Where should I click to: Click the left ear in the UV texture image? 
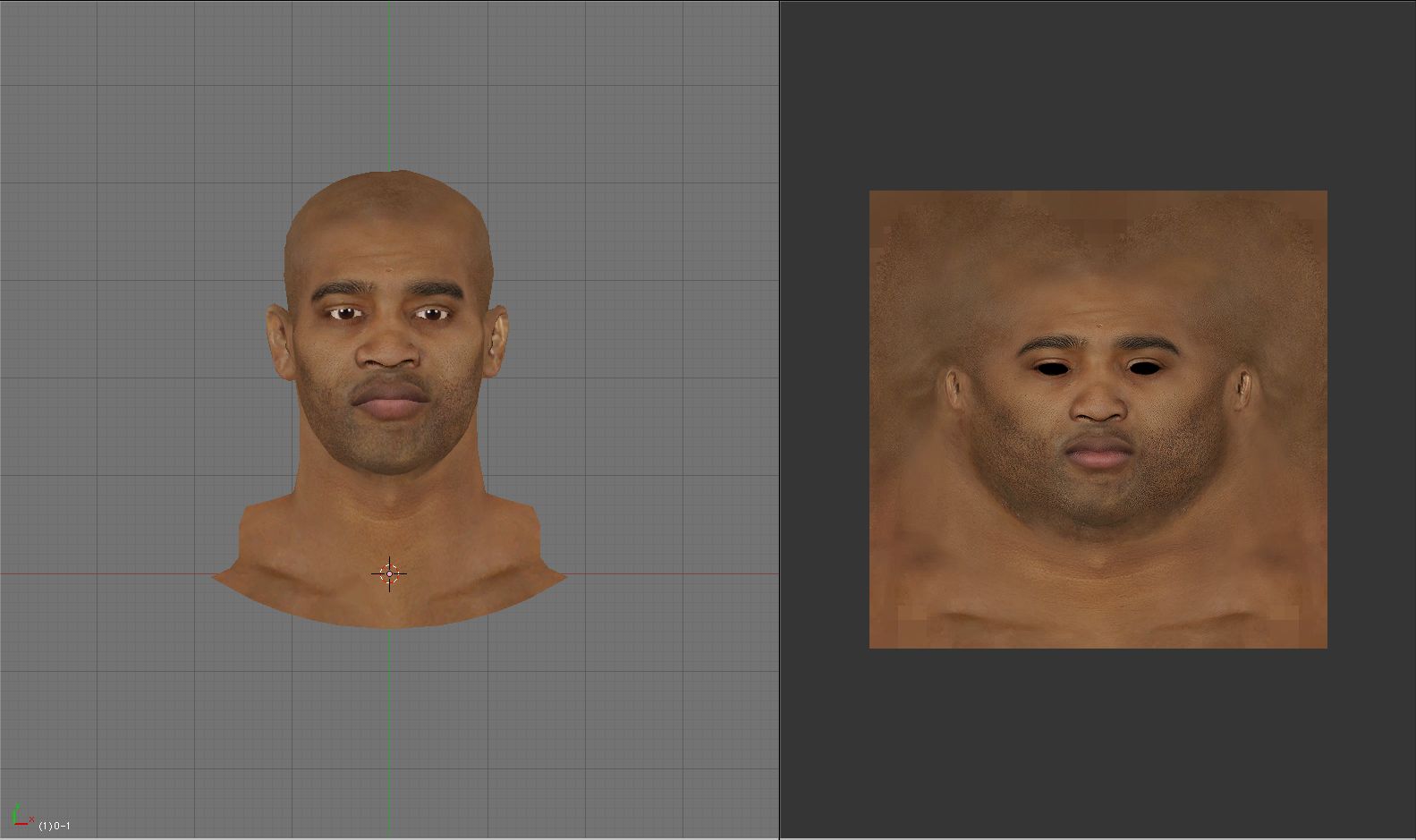coord(955,389)
